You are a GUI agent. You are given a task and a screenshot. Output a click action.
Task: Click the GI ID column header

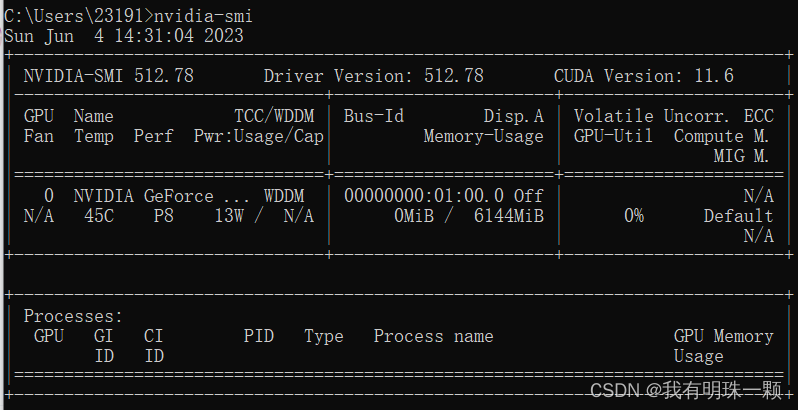(x=104, y=346)
